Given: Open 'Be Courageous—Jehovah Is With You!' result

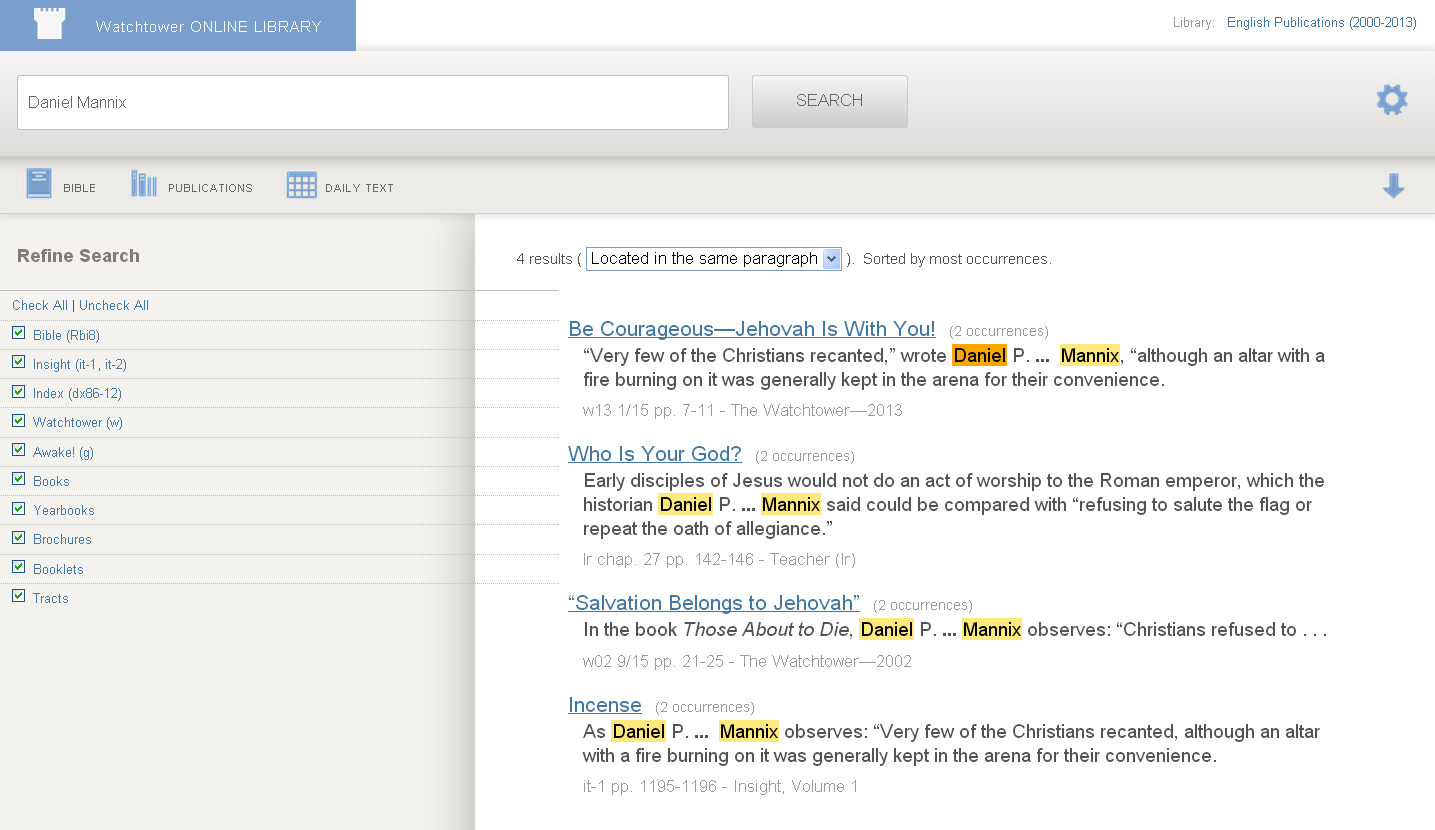Looking at the screenshot, I should 751,329.
